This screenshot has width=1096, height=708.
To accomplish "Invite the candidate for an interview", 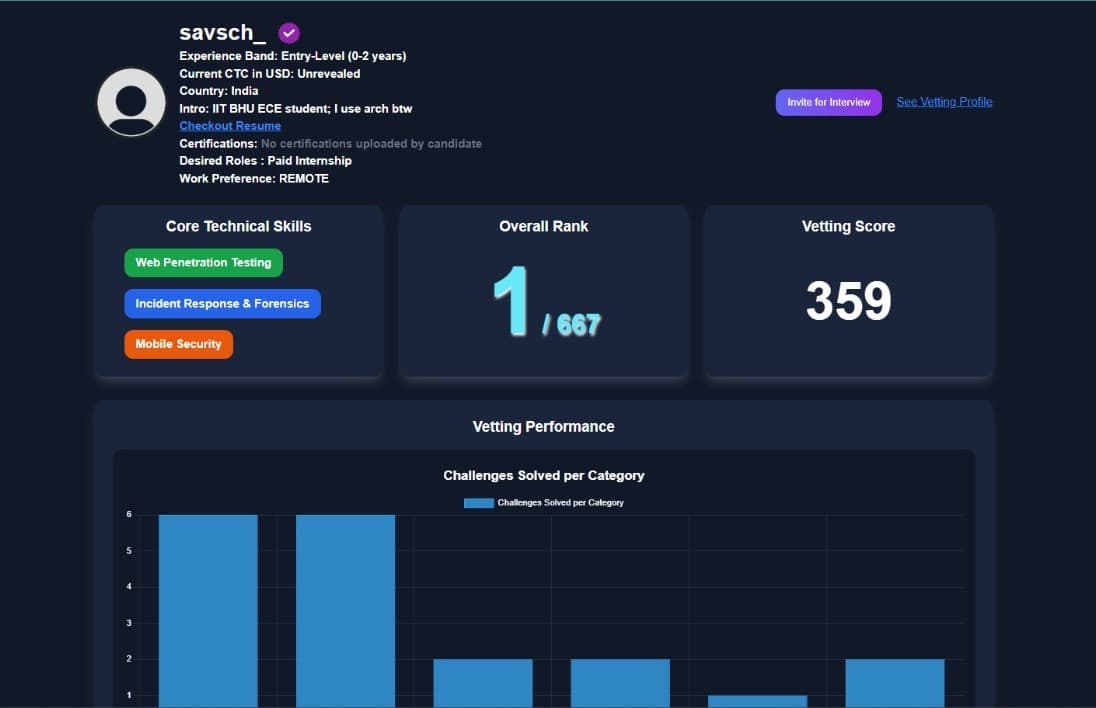I will pyautogui.click(x=828, y=102).
